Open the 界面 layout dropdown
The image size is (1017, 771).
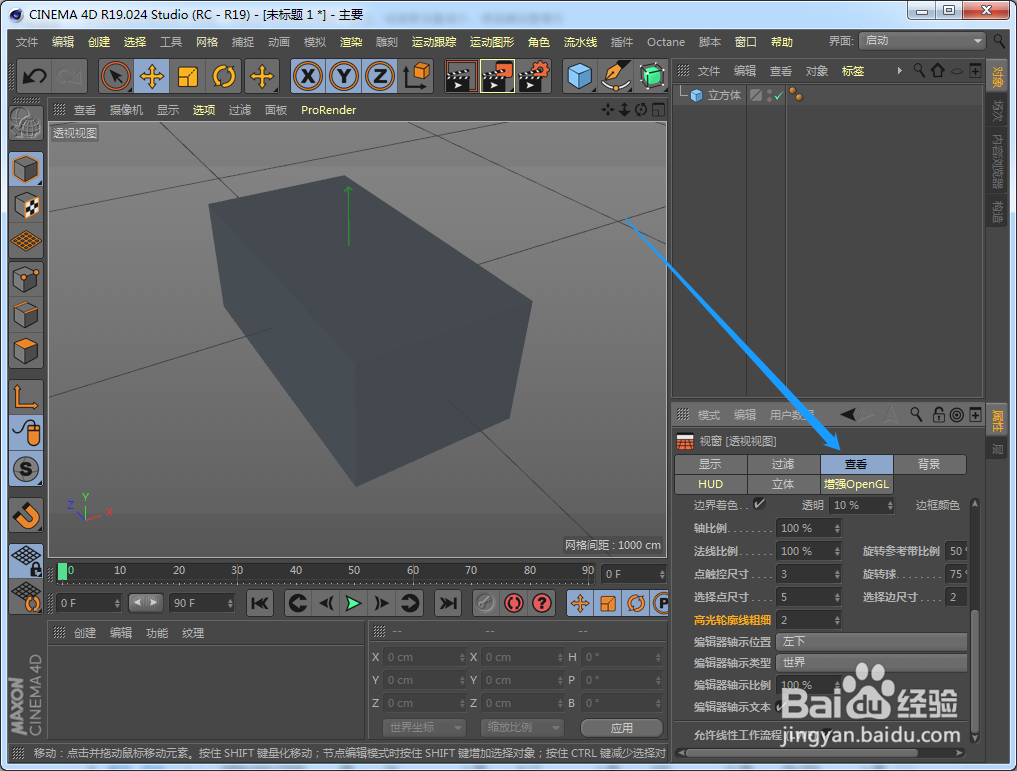pyautogui.click(x=922, y=41)
